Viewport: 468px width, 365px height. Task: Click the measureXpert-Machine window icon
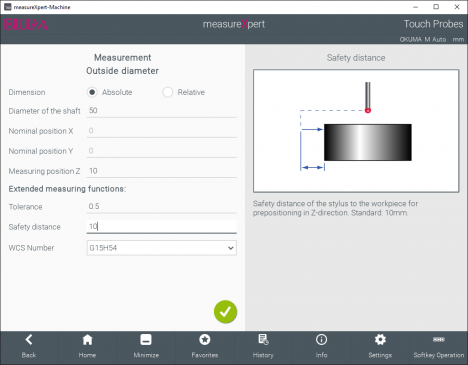coord(7,7)
